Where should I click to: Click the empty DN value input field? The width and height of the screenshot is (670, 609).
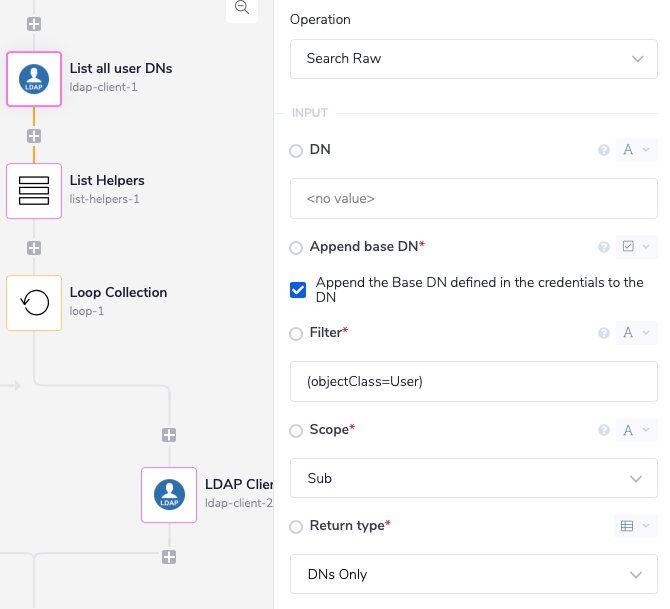pyautogui.click(x=474, y=199)
